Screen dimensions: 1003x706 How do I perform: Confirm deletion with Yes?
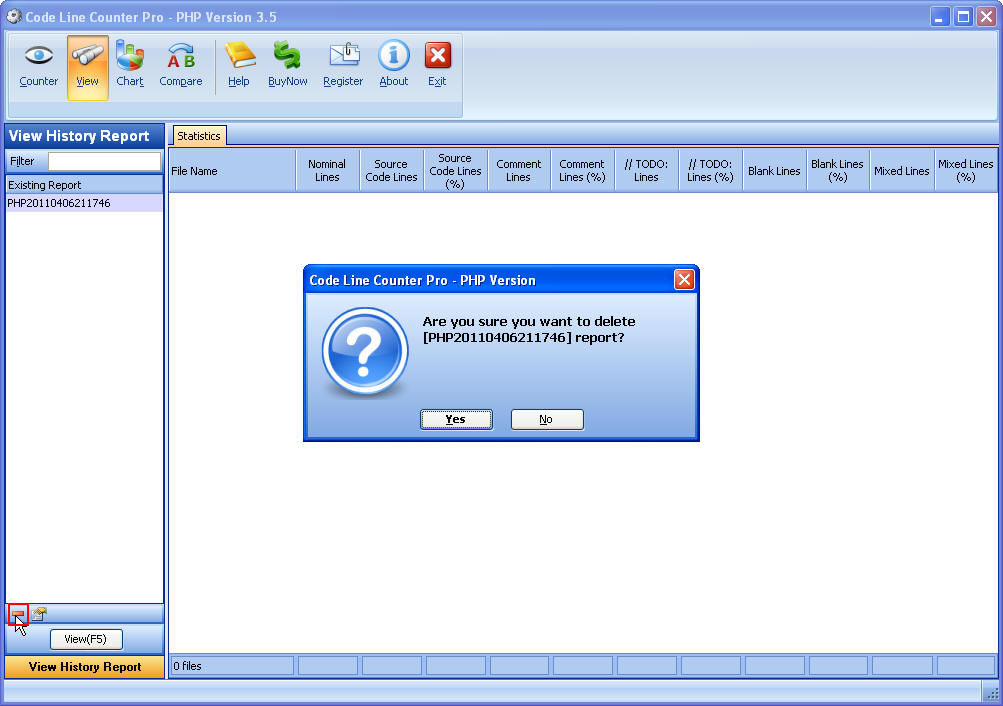(x=456, y=419)
